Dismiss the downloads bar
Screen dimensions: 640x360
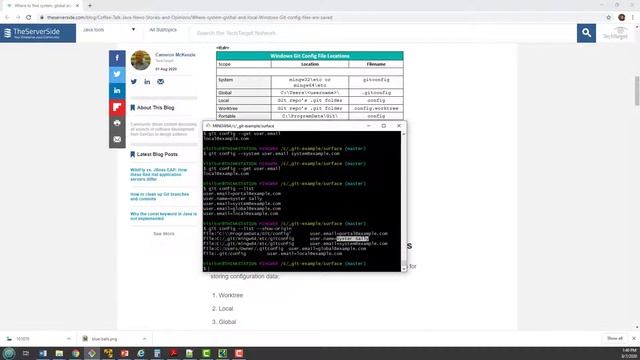pos(633,338)
